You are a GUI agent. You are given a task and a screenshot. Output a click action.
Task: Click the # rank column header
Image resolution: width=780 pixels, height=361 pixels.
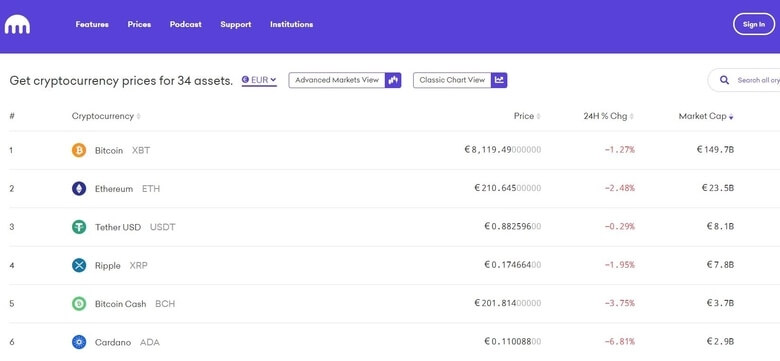(x=11, y=116)
